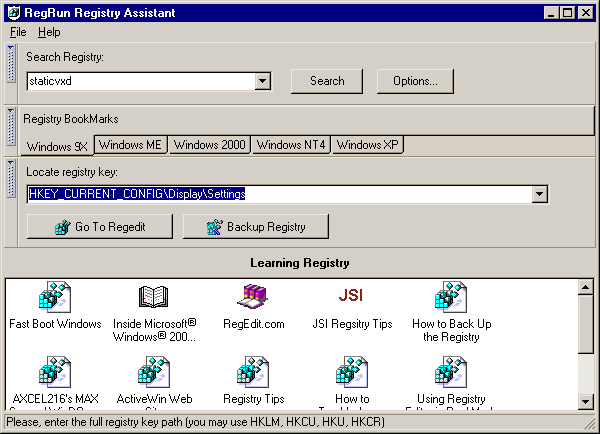Switch to the Windows ME tab
Image resolution: width=600 pixels, height=434 pixels.
coord(130,145)
